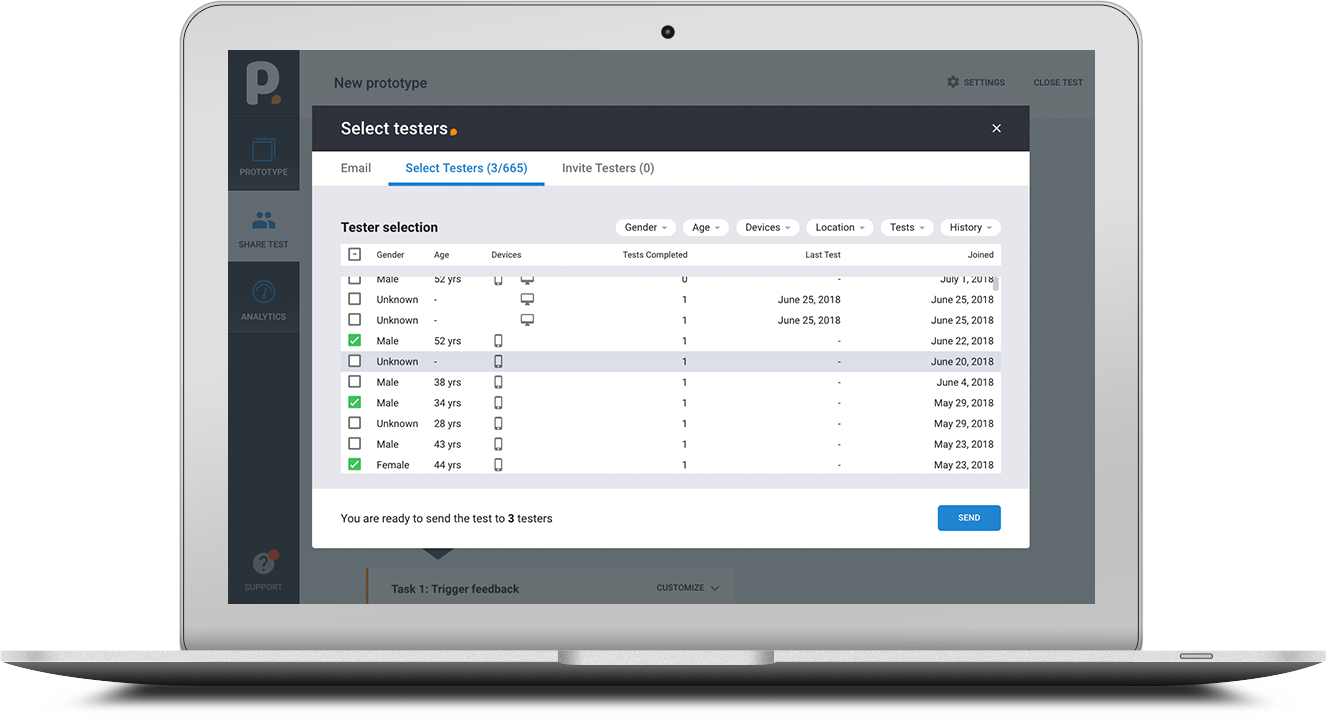
Task: Click the P logo in the sidebar
Action: click(x=264, y=83)
